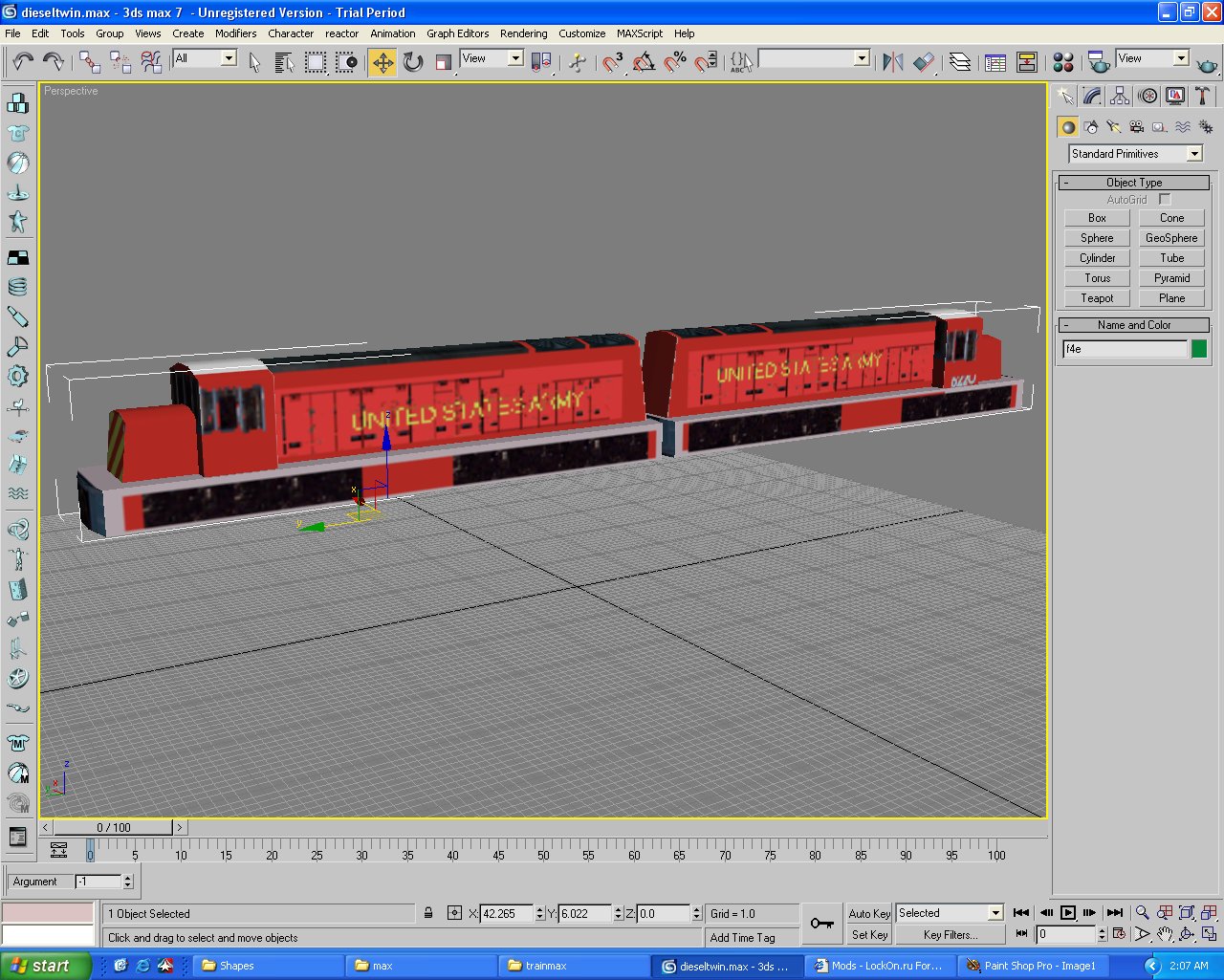Screen dimensions: 1224x980
Task: Click the Set Key button
Action: [x=869, y=935]
